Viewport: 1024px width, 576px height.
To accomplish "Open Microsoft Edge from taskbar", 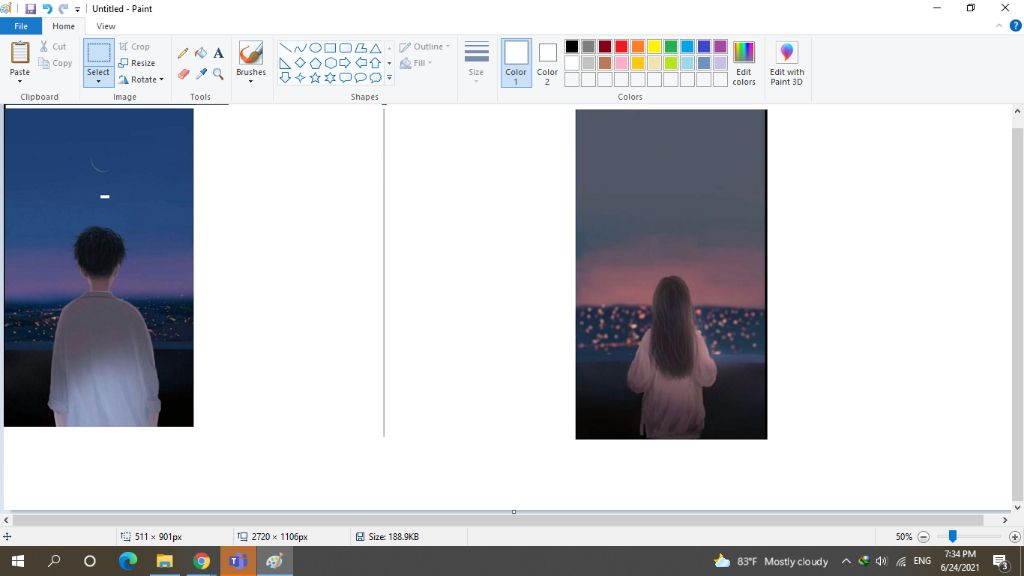I will point(128,561).
